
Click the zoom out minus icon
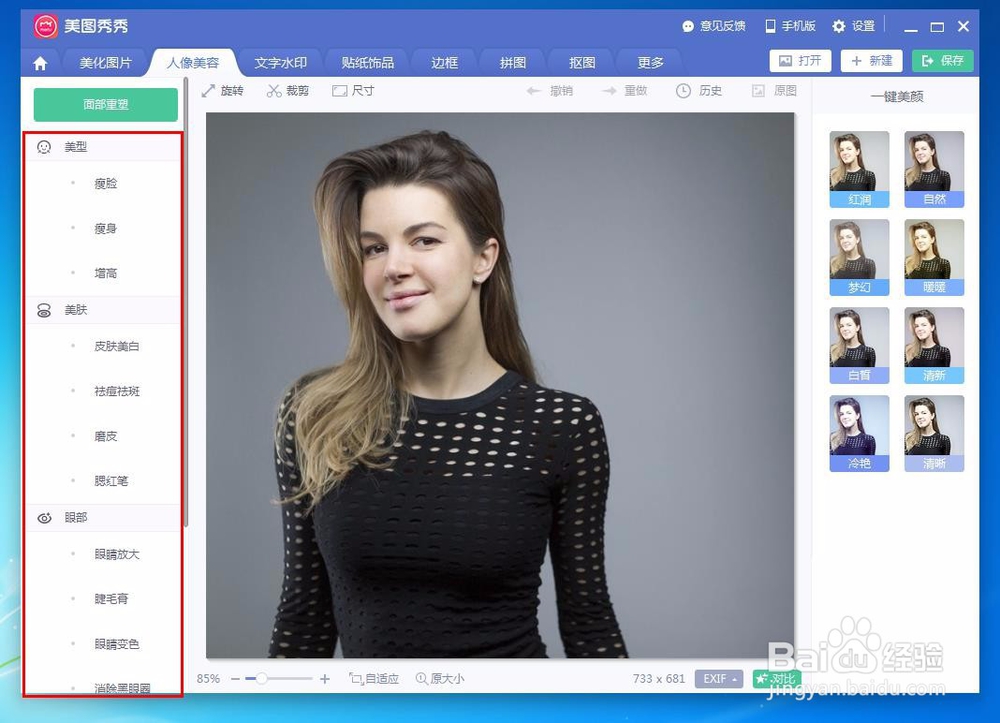click(x=235, y=679)
